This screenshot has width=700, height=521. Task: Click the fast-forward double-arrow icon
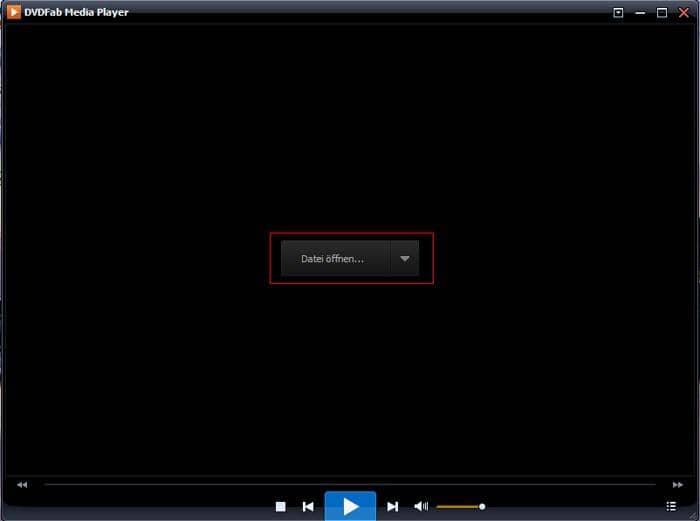click(x=678, y=484)
